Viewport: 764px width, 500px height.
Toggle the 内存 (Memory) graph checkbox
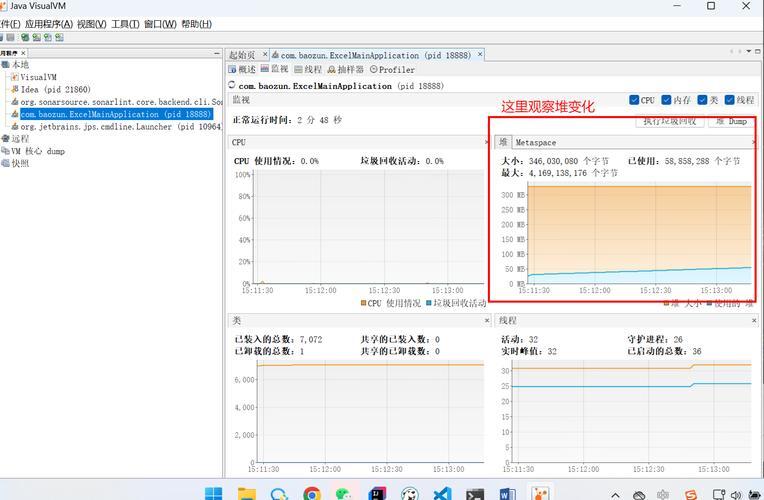click(x=666, y=100)
